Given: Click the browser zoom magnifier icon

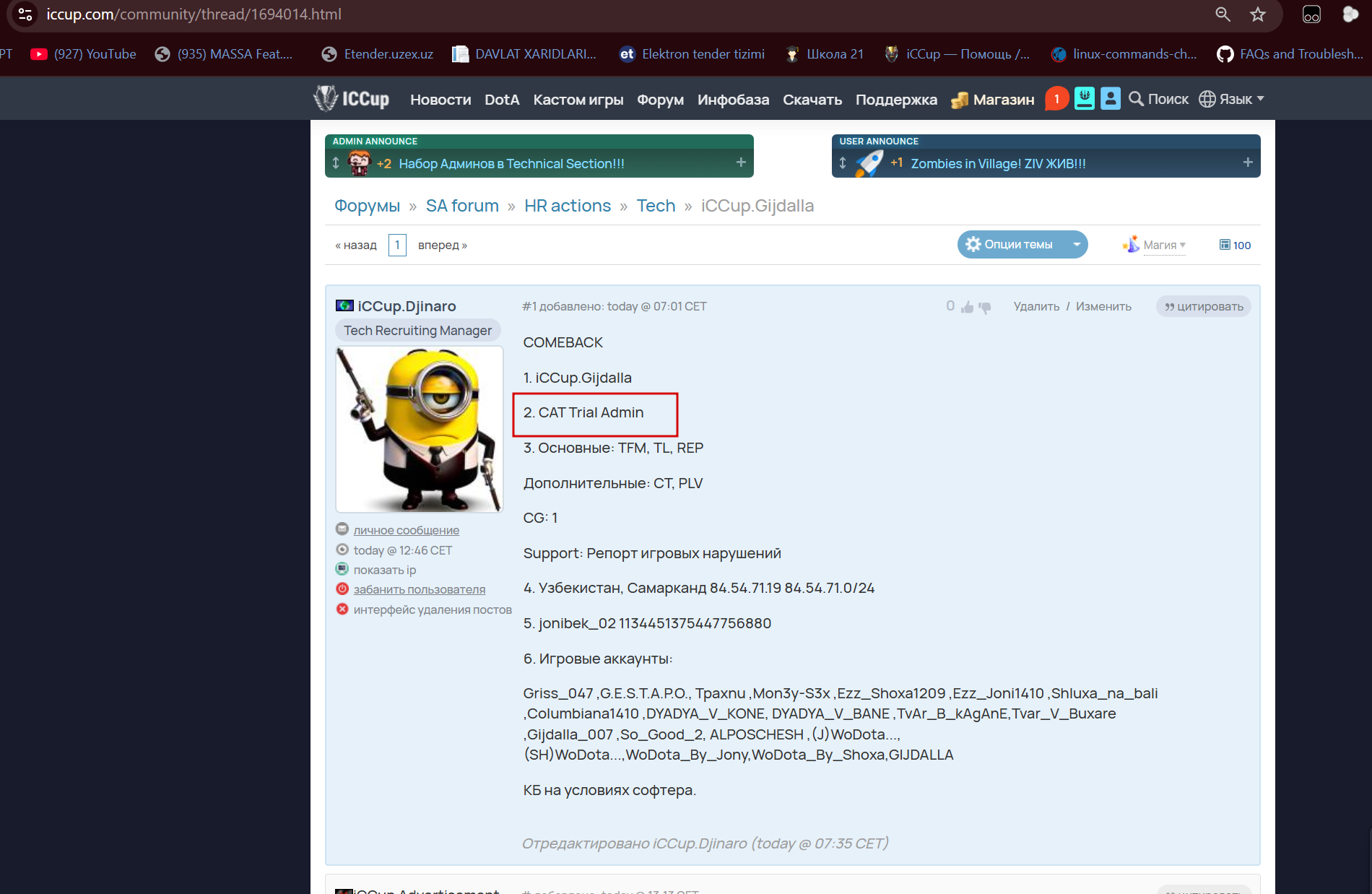Looking at the screenshot, I should click(x=1223, y=14).
